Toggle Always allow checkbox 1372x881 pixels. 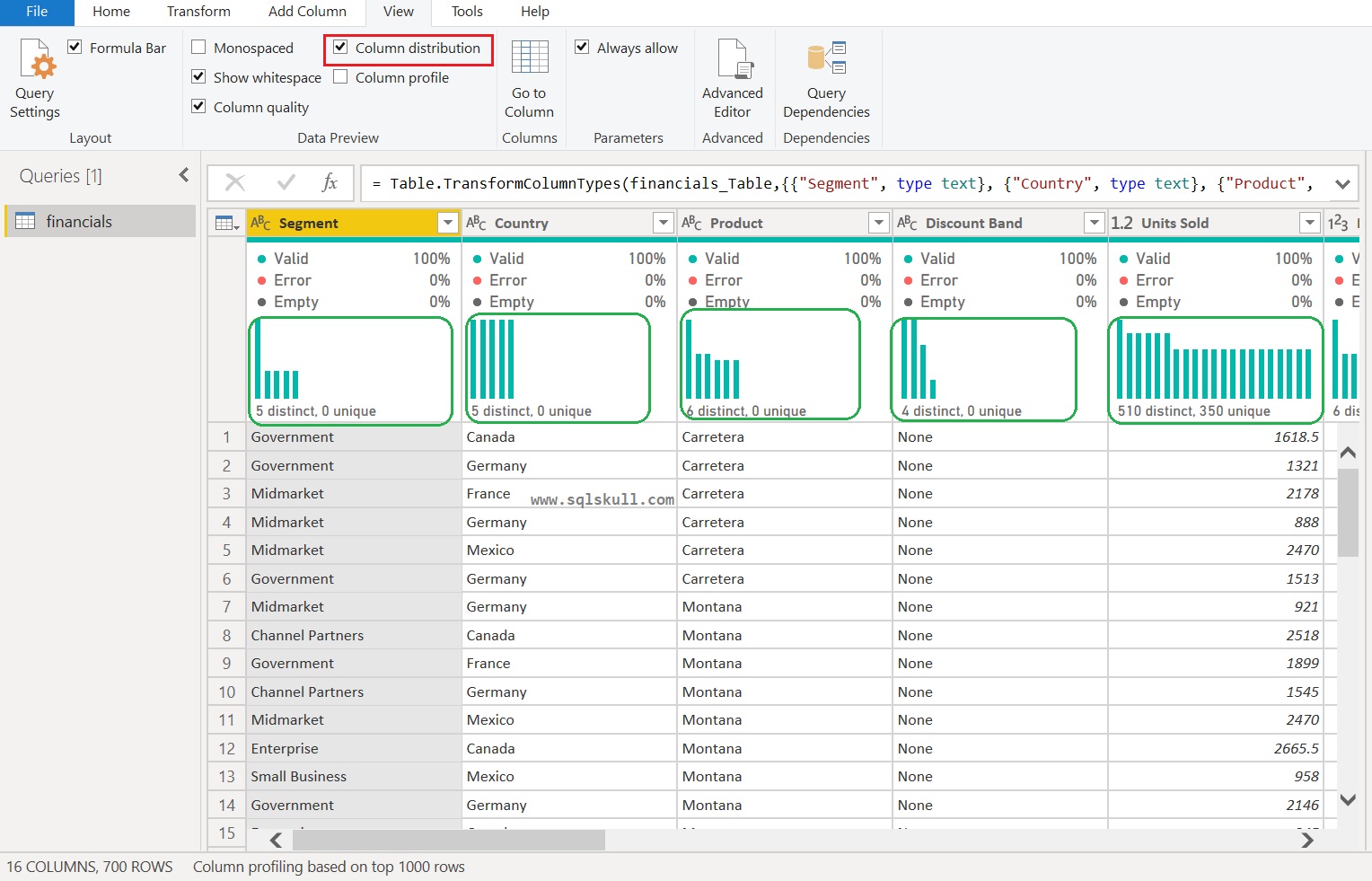click(582, 48)
